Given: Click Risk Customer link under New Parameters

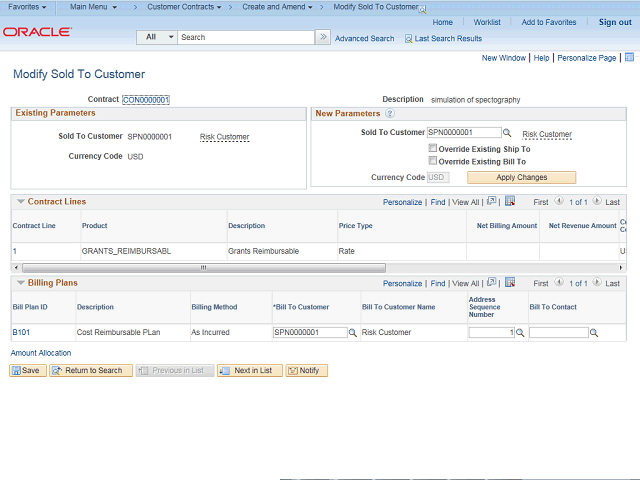Looking at the screenshot, I should 547,134.
